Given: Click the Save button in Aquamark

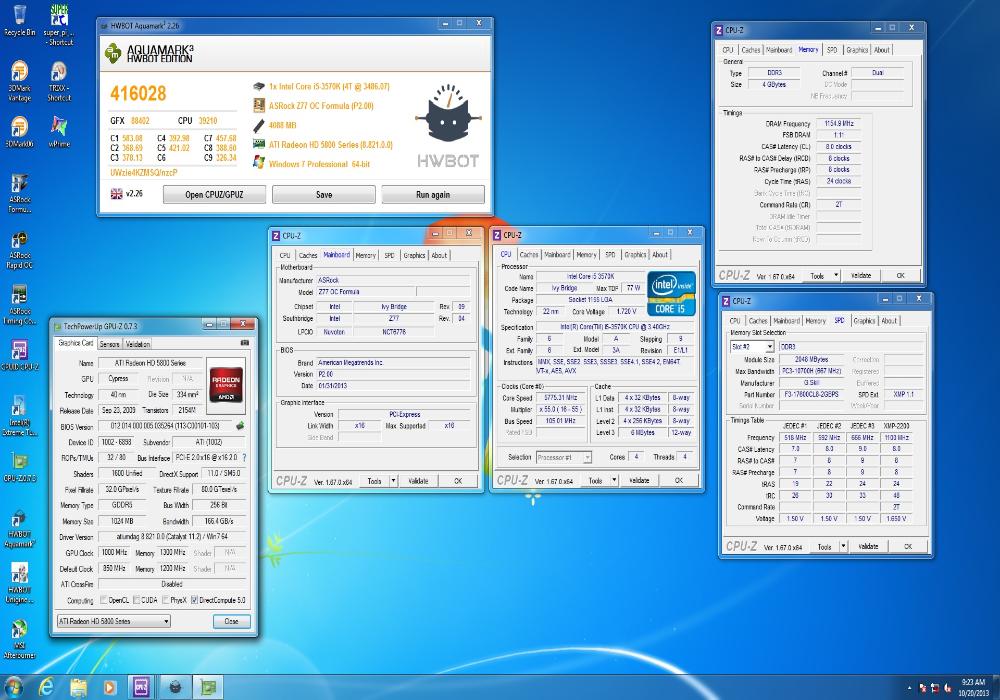Looking at the screenshot, I should click(324, 194).
